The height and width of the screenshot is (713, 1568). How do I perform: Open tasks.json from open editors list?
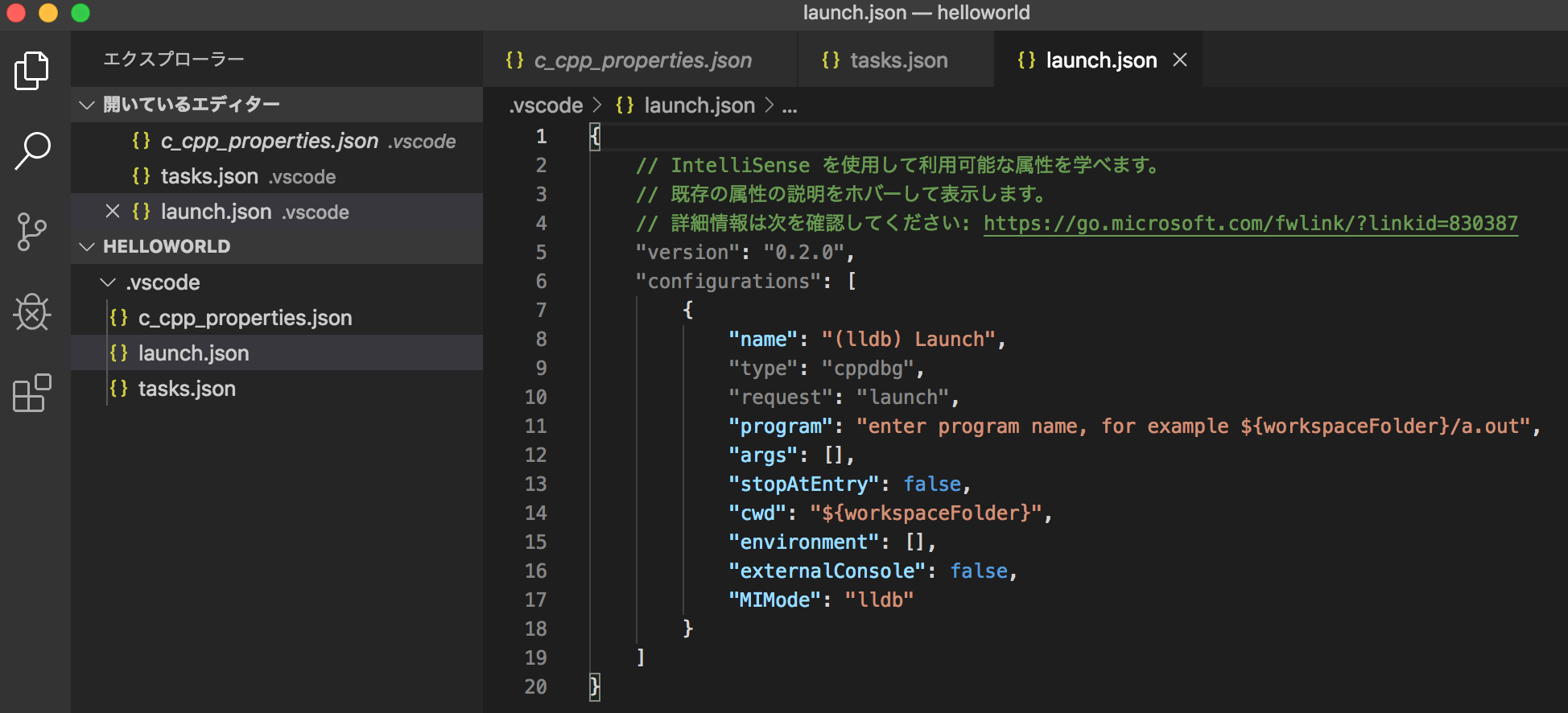coord(277,176)
